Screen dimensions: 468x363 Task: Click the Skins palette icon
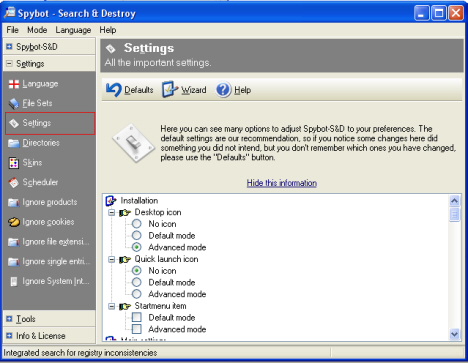pyautogui.click(x=14, y=163)
